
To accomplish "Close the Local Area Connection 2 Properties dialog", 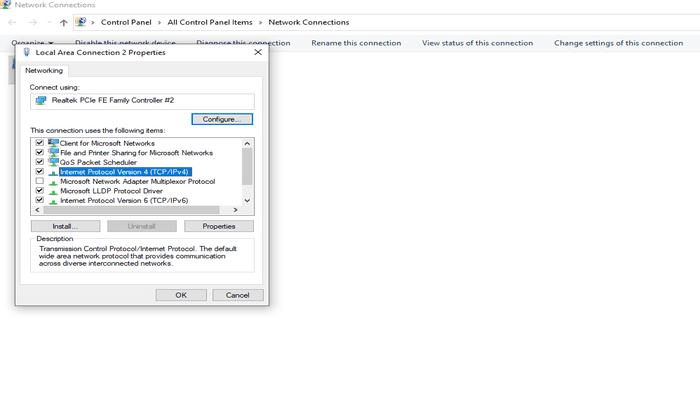I will point(258,52).
